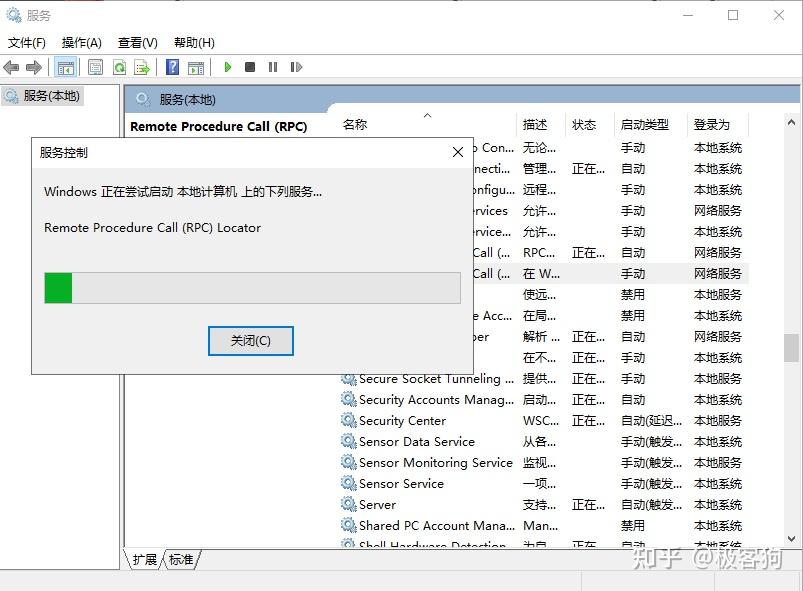Switch to the 标准 tab
Viewport: 803px width, 591px height.
pyautogui.click(x=181, y=559)
